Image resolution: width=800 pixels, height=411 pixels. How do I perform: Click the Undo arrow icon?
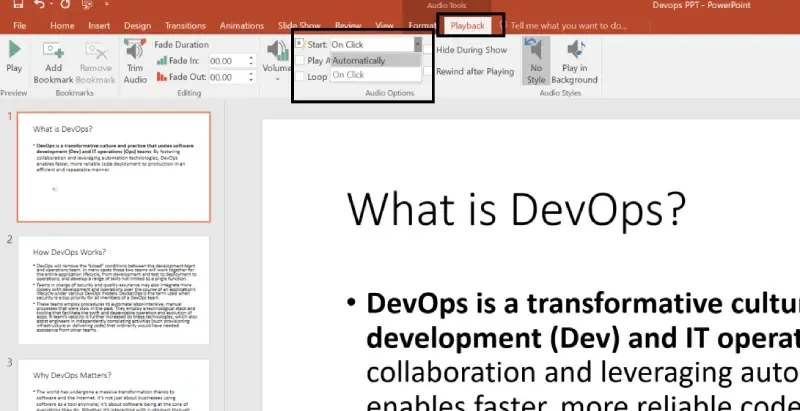tap(40, 4)
